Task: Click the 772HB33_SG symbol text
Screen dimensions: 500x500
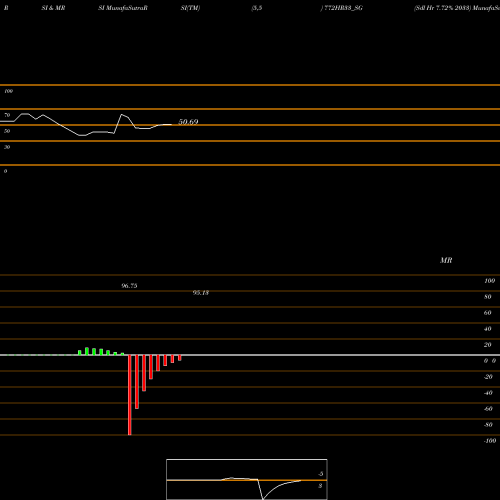Action: 344,8
